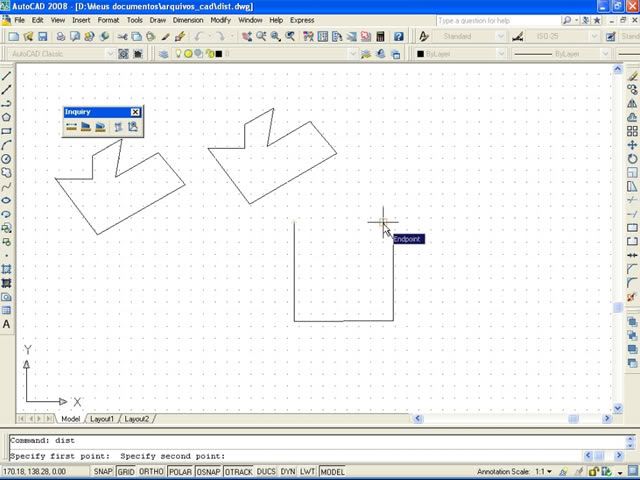
Task: Open the AutoCAD Classic workspace dropdown
Action: (110, 54)
